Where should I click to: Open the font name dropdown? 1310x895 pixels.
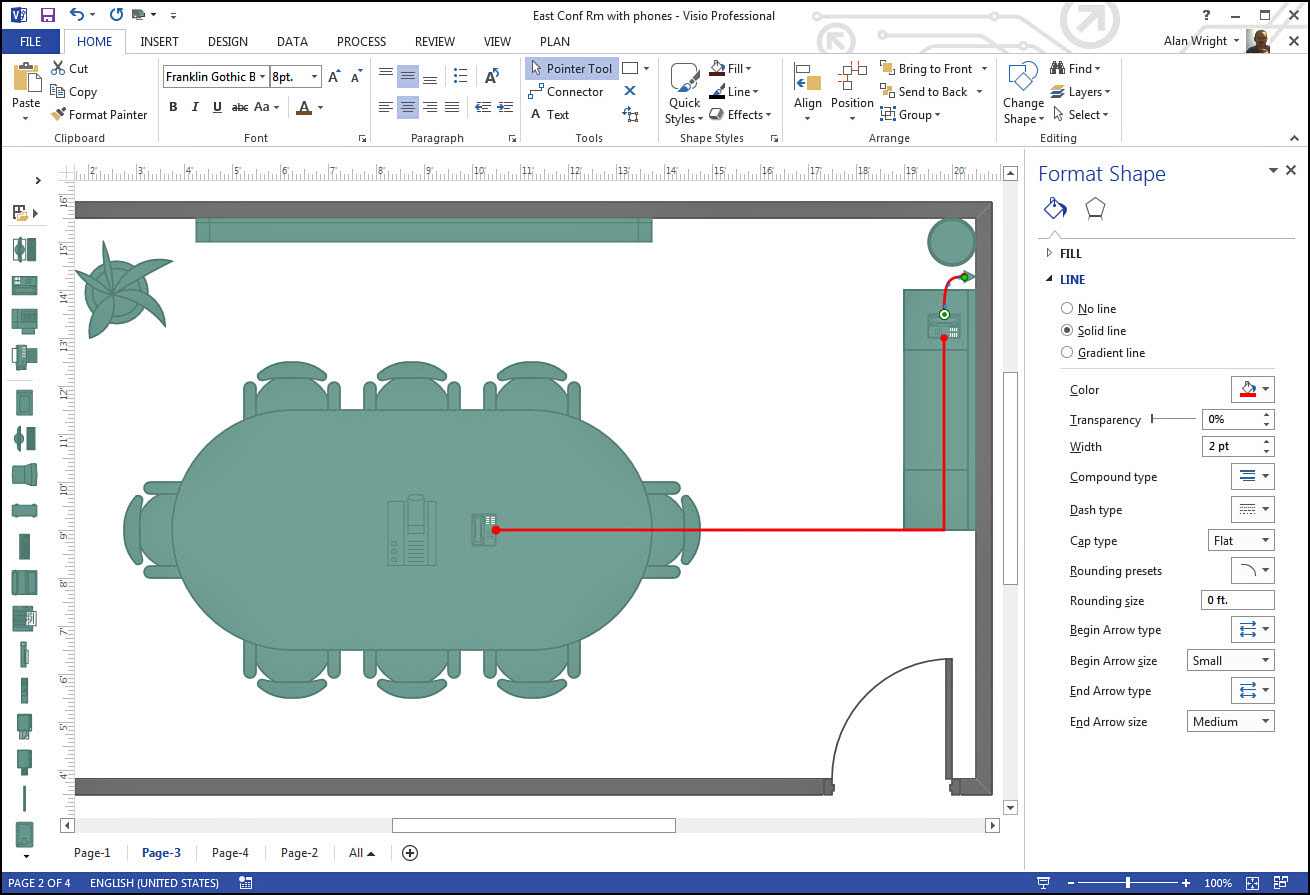click(x=264, y=77)
